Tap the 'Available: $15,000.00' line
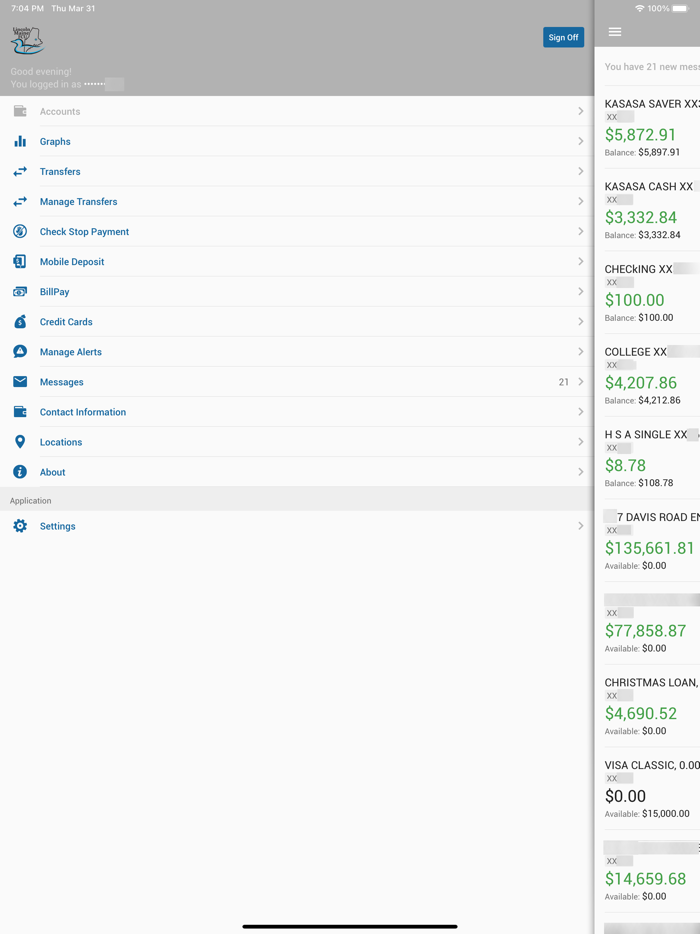Viewport: 700px width, 934px height. (647, 813)
